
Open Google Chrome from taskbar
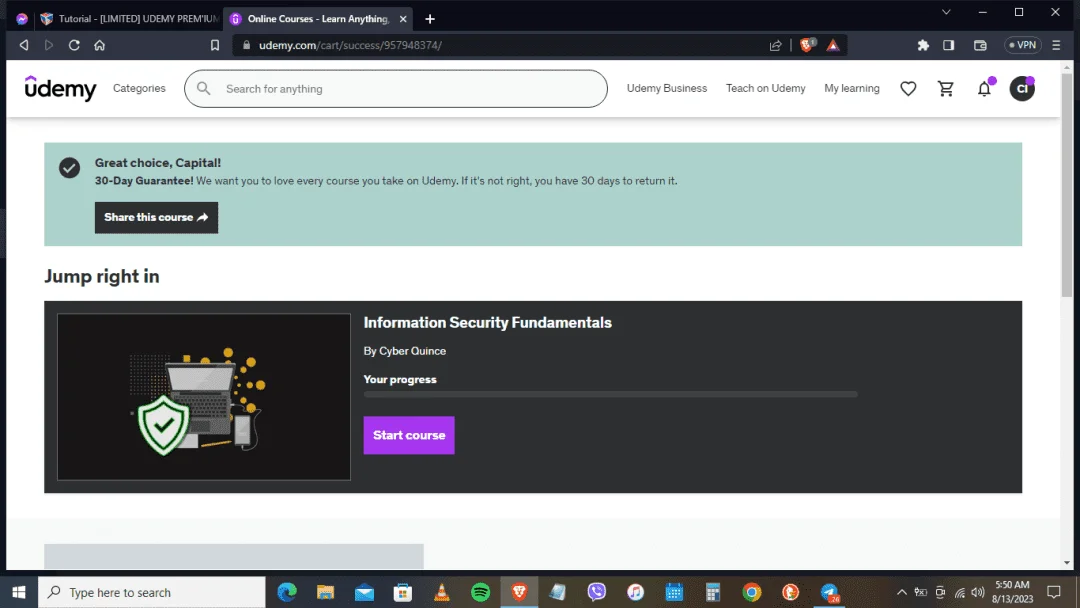tap(751, 592)
